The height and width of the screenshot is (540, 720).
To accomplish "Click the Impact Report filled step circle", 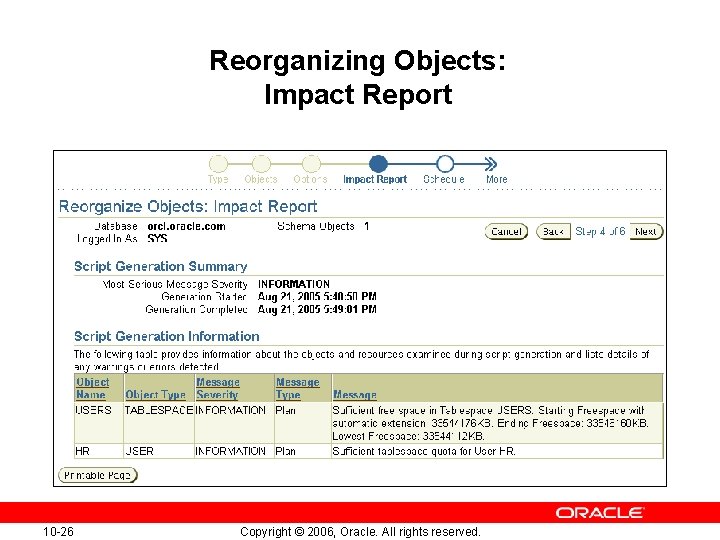I will pyautogui.click(x=378, y=163).
